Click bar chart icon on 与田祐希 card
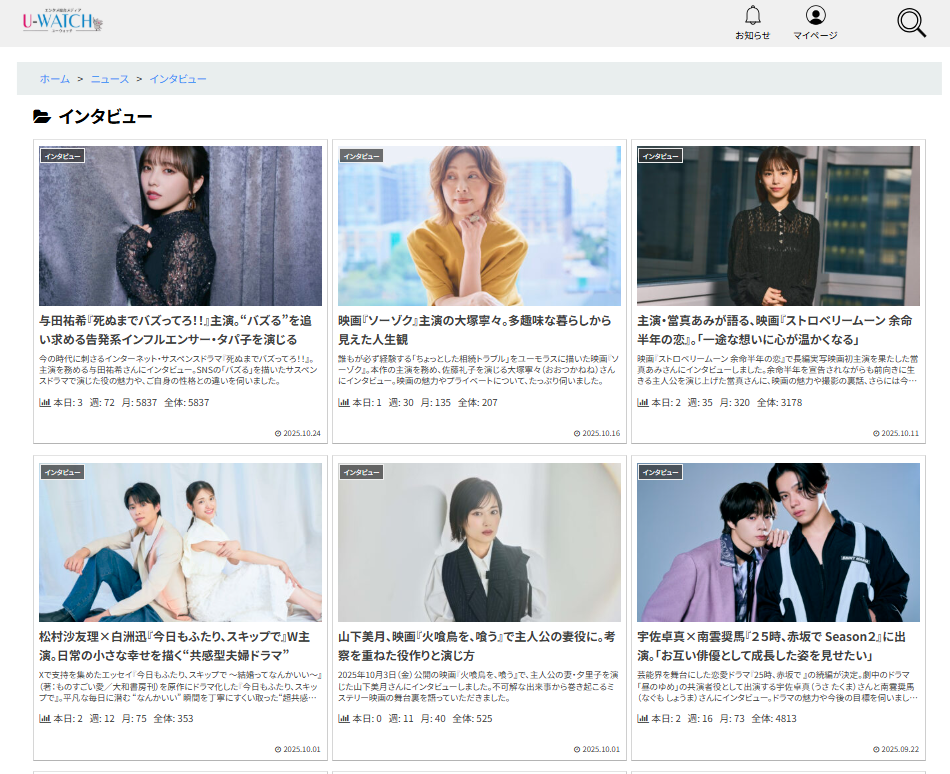 click(x=45, y=402)
